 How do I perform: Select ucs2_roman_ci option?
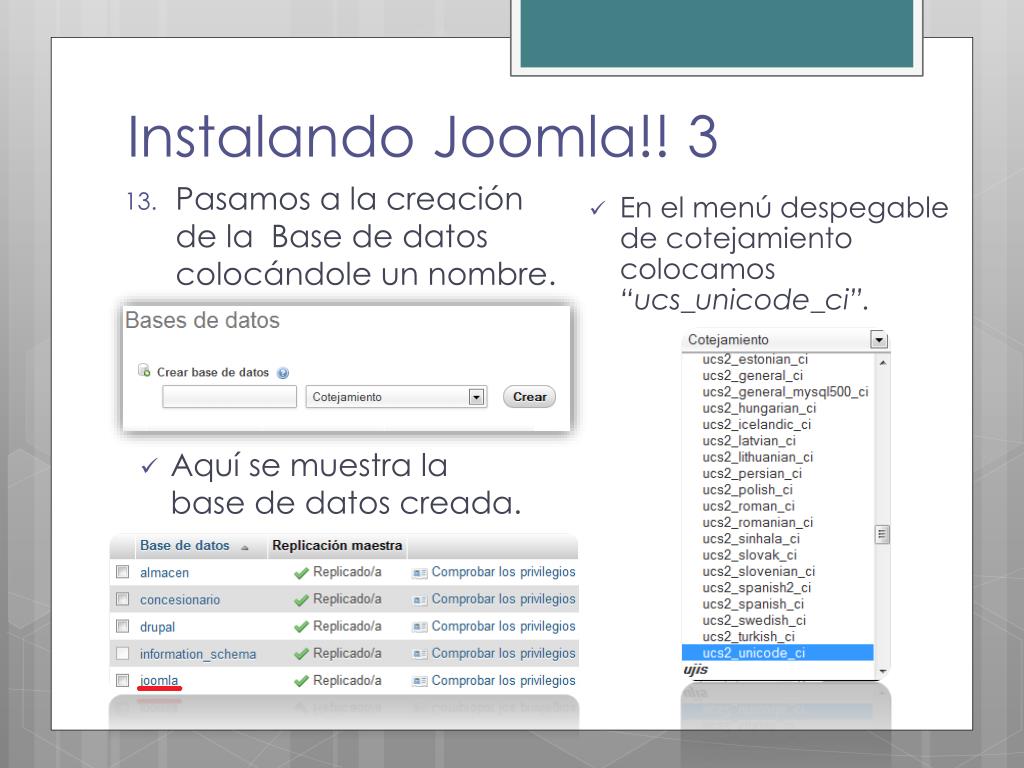[x=748, y=506]
